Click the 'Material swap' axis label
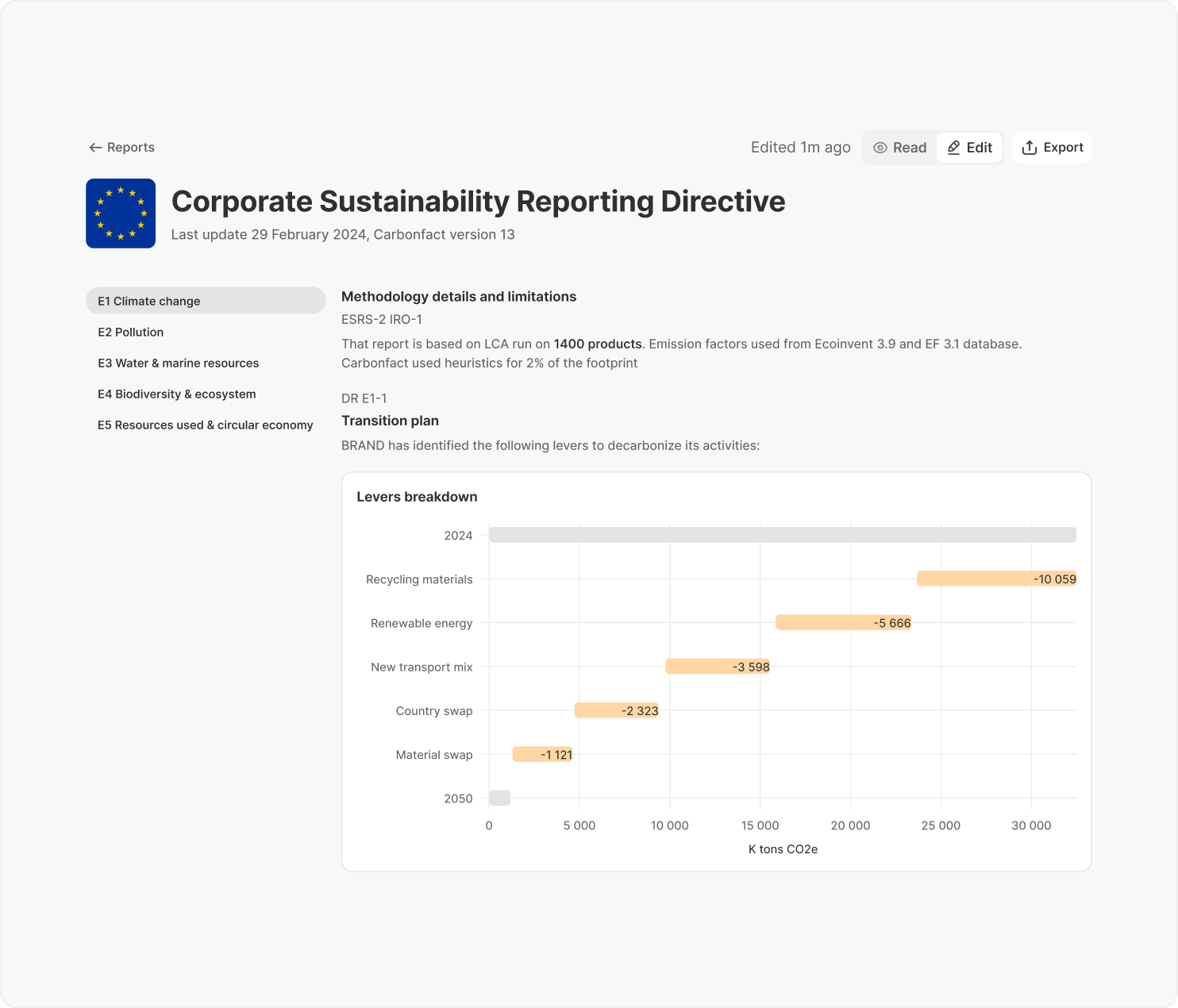The height and width of the screenshot is (1008, 1178). click(x=434, y=755)
